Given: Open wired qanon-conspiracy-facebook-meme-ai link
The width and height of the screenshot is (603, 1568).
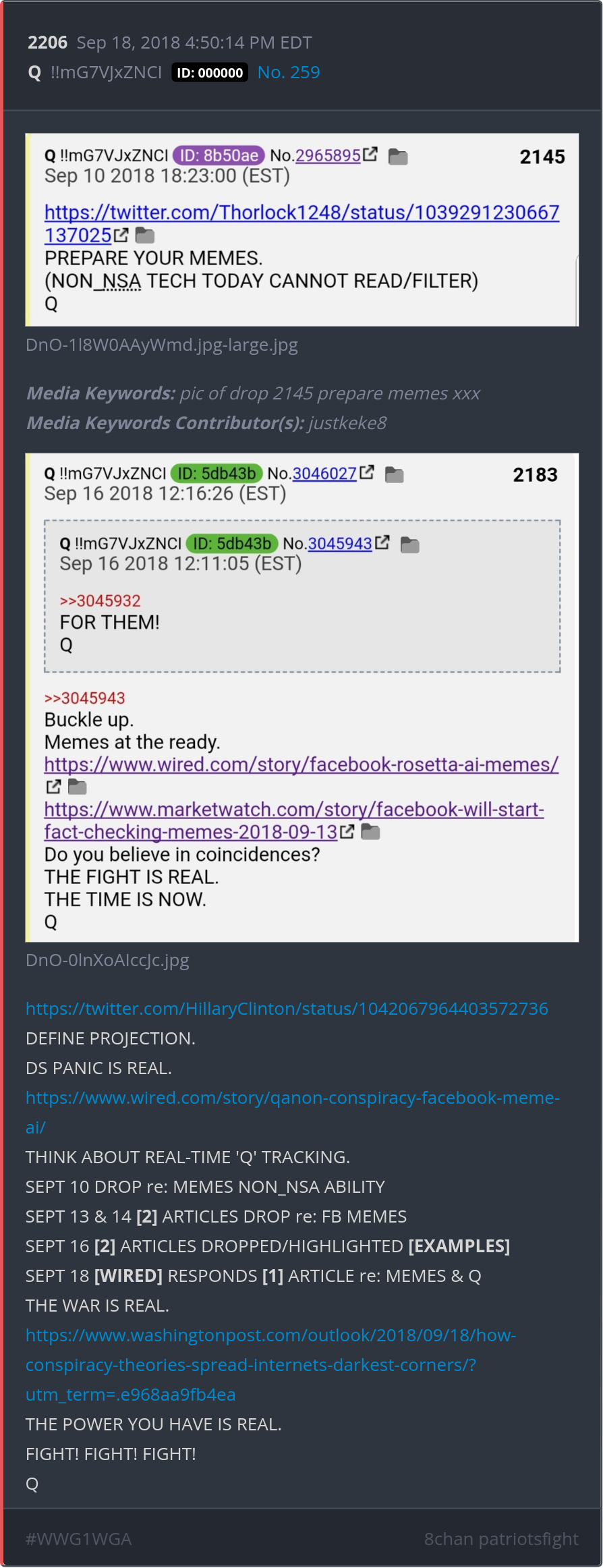Looking at the screenshot, I should click(x=293, y=1112).
